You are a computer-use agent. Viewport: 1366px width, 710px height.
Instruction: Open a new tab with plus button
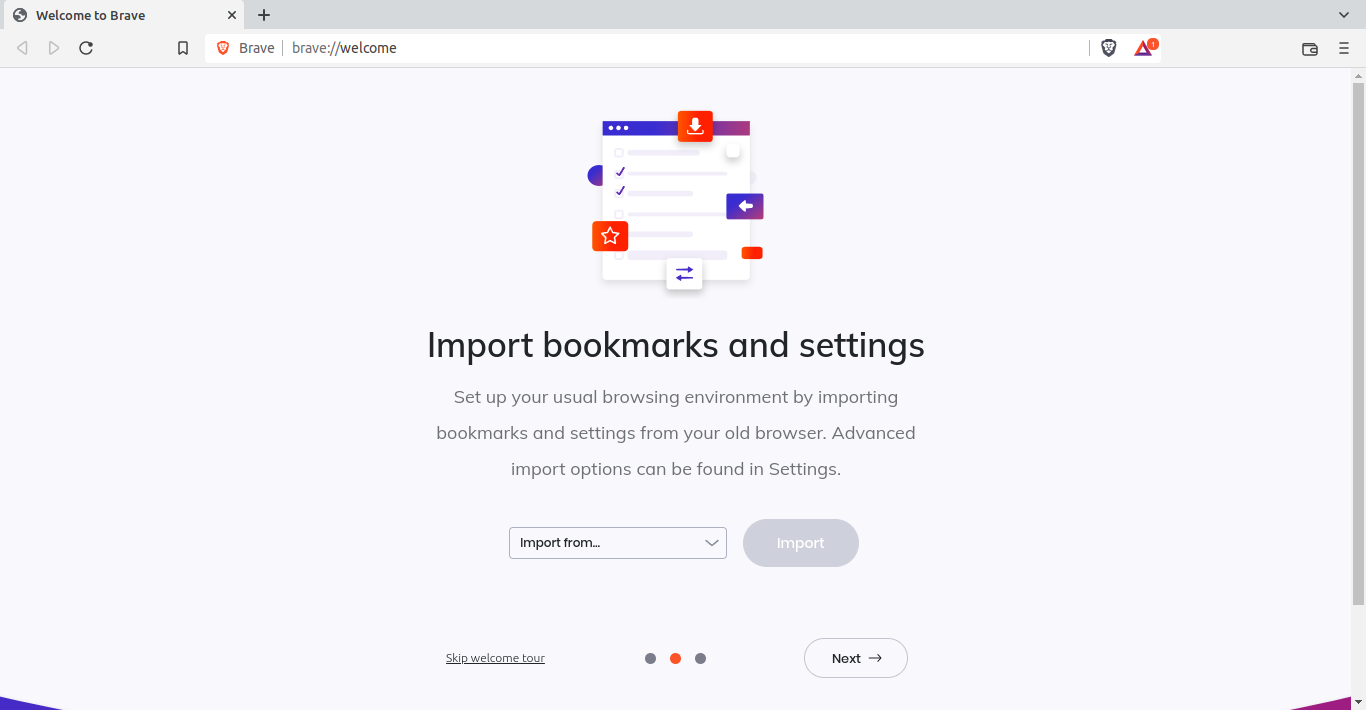[264, 15]
